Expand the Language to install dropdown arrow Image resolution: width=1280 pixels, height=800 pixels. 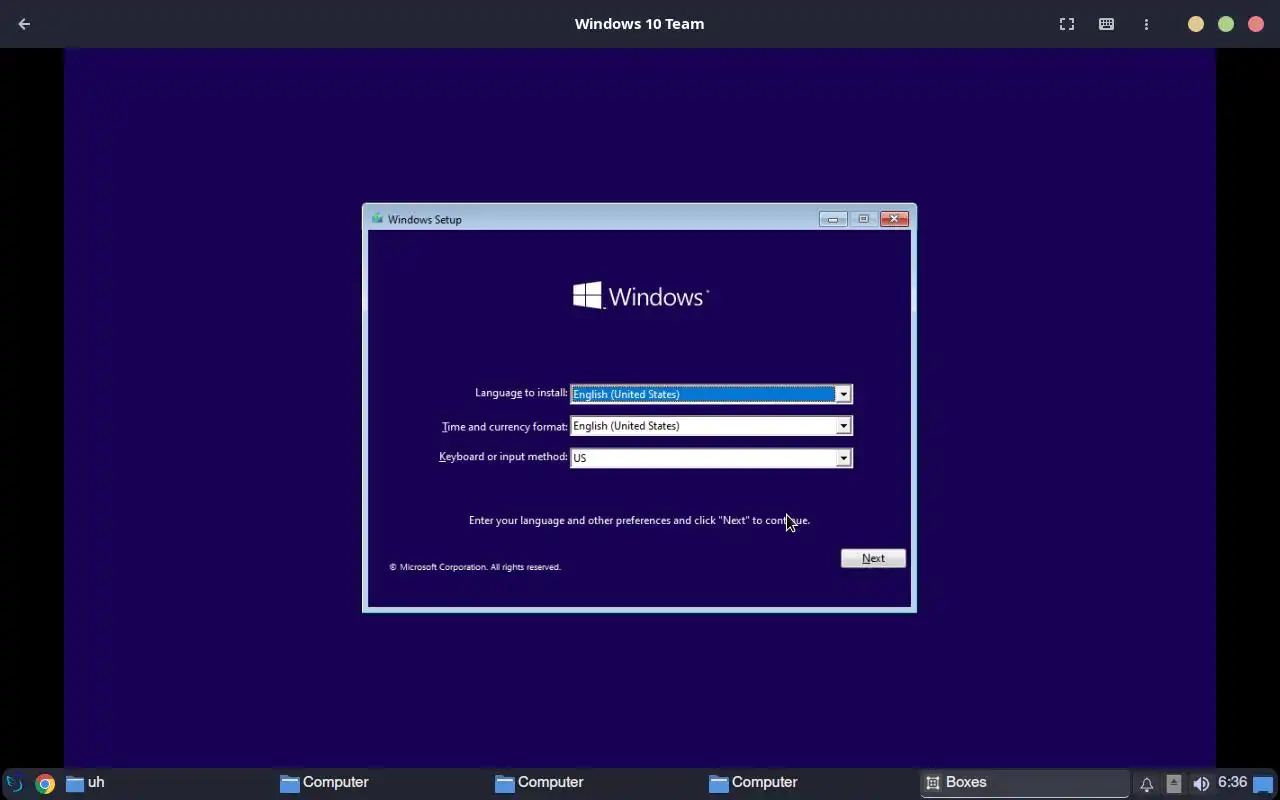(844, 394)
